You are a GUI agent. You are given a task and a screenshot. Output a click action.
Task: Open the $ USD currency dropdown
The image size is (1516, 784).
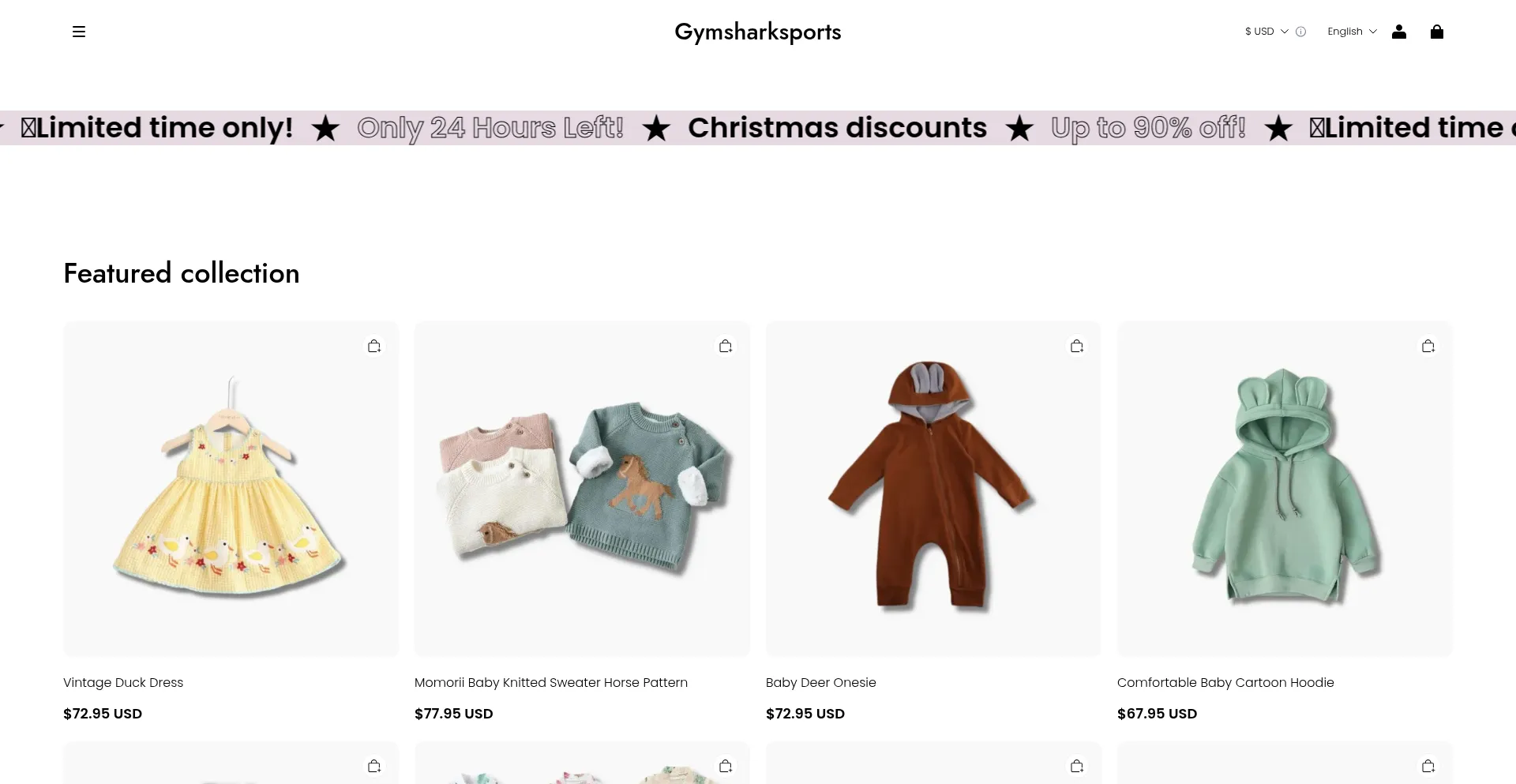point(1263,32)
